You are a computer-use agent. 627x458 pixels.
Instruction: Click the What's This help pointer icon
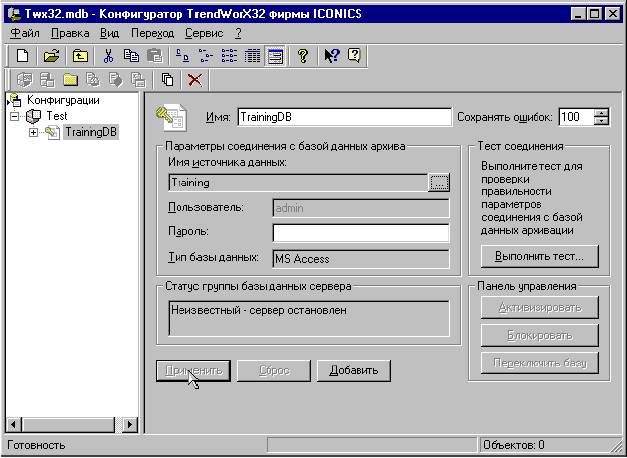point(331,56)
